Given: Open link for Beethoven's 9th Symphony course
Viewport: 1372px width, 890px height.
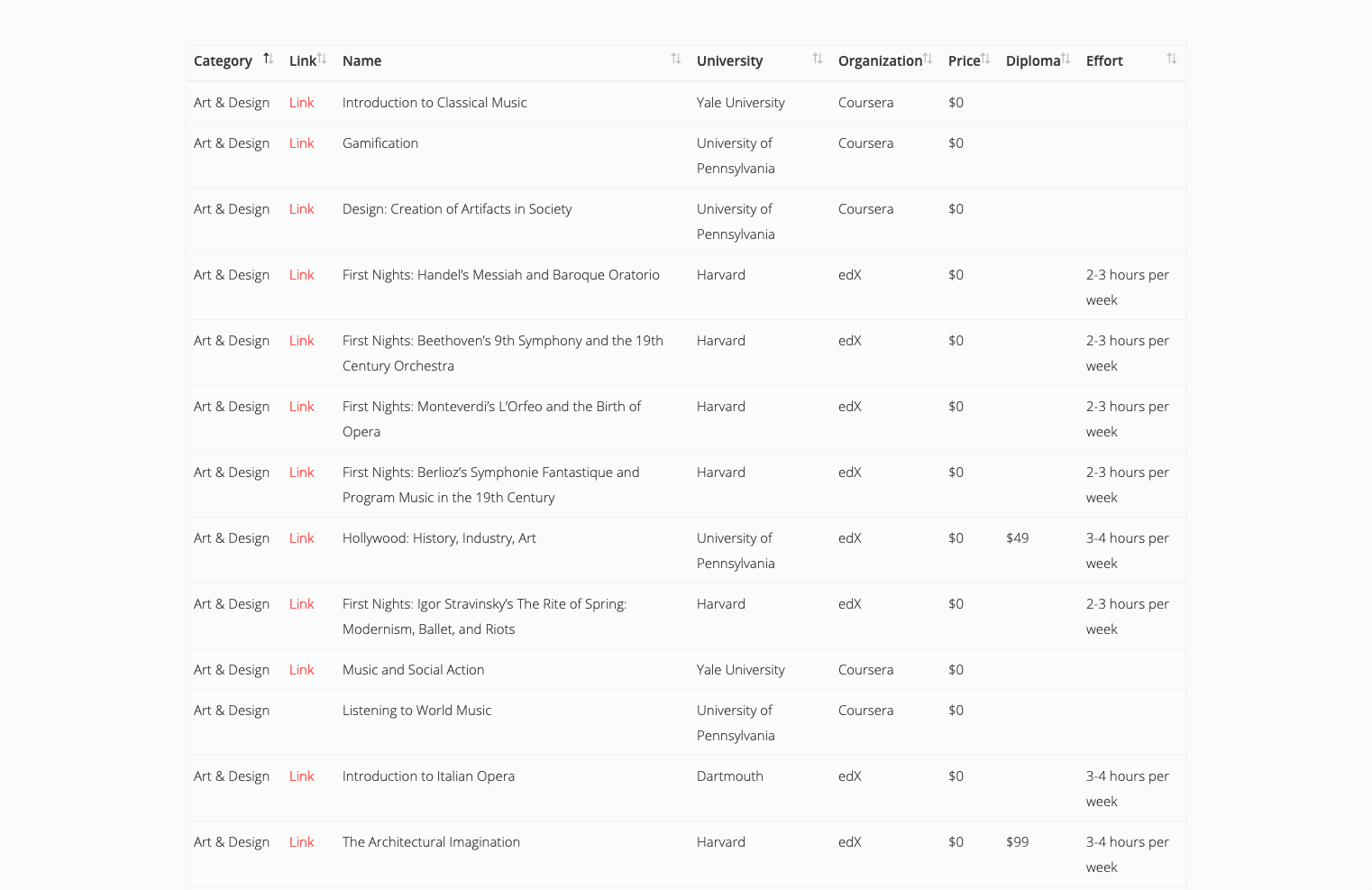Looking at the screenshot, I should click(301, 341).
